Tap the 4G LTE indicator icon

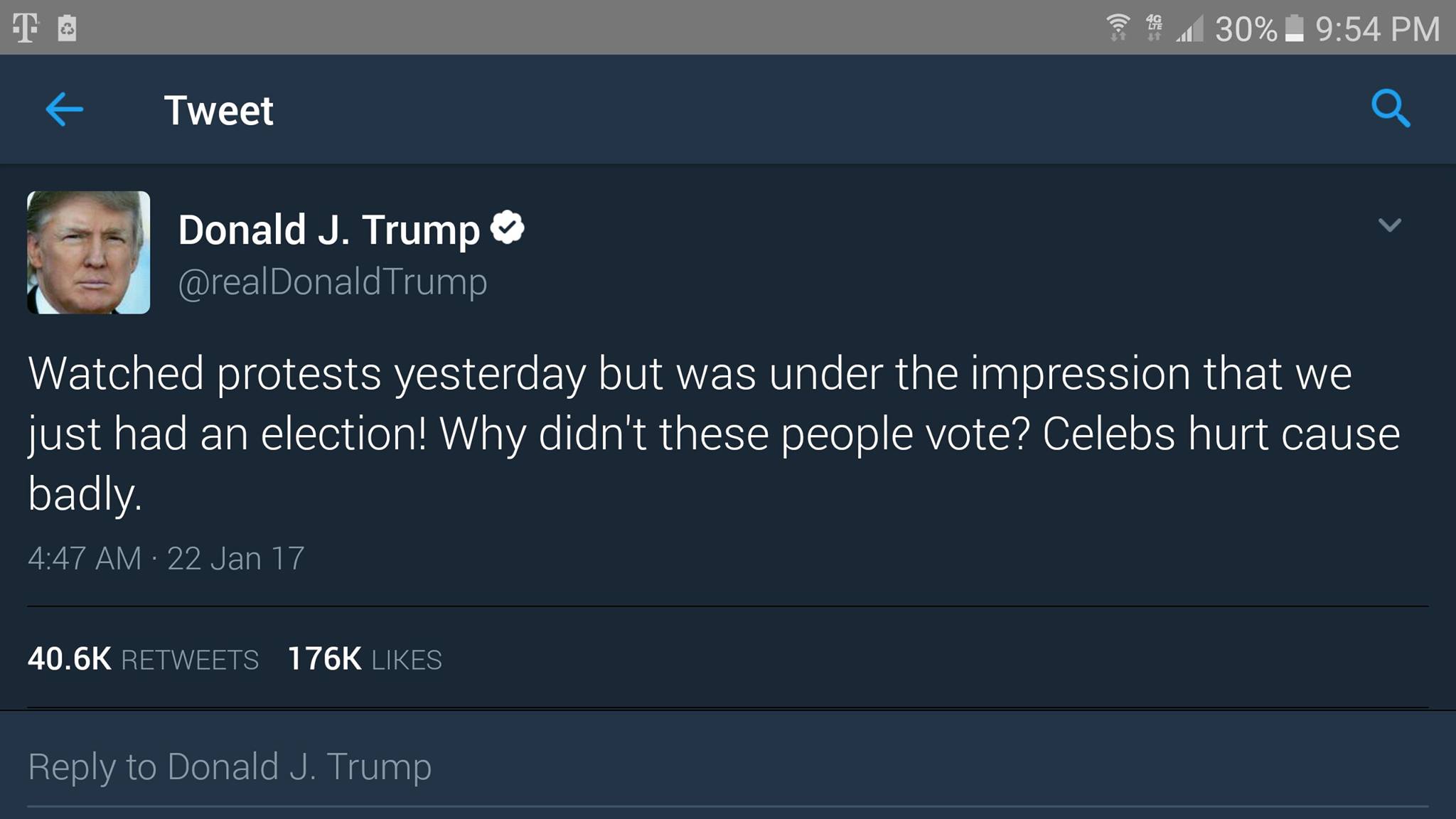point(1155,28)
